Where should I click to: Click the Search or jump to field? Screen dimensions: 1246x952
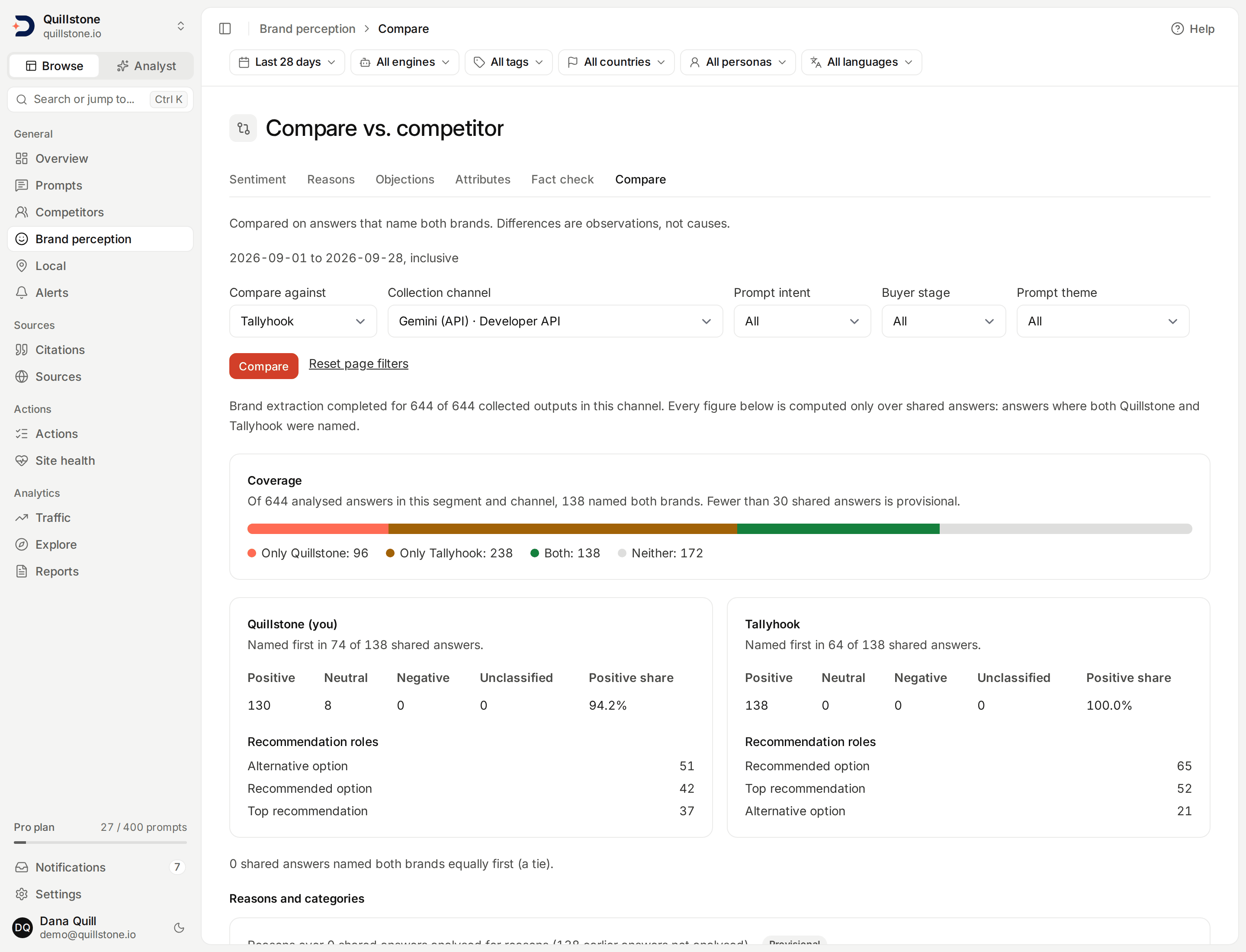[x=100, y=99]
